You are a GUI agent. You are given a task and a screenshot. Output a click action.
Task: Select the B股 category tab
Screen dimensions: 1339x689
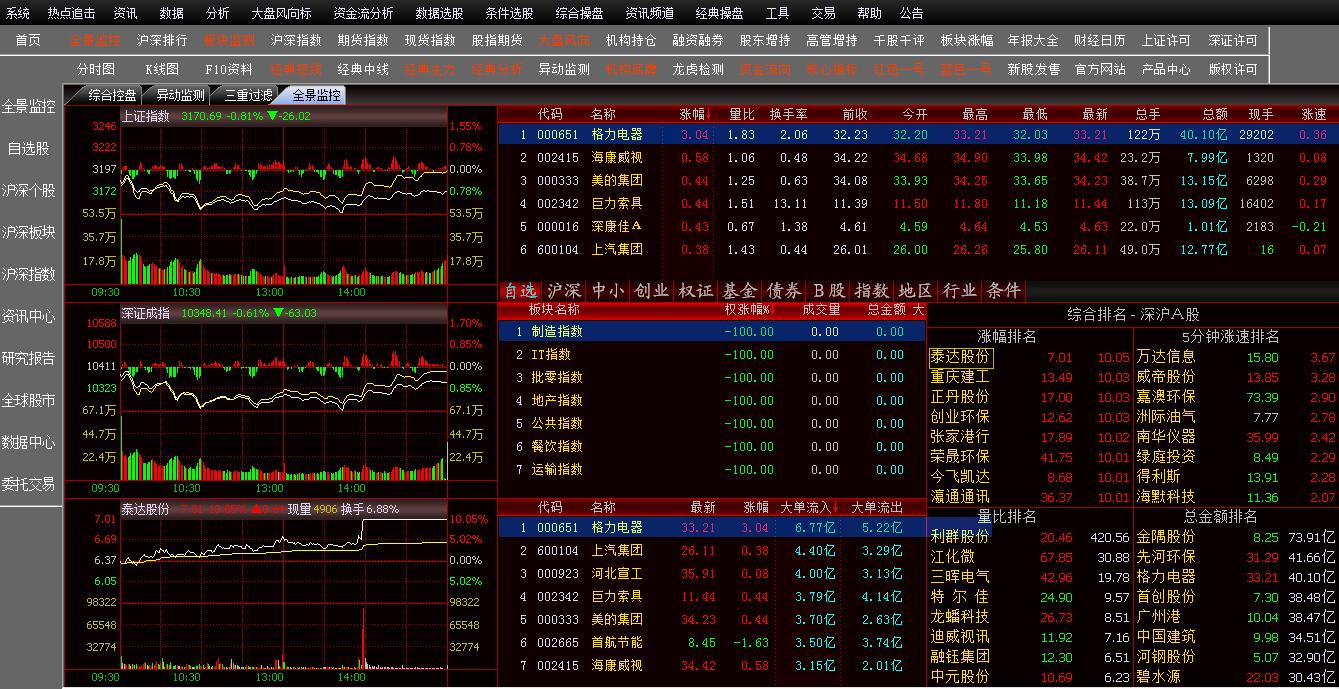click(828, 291)
